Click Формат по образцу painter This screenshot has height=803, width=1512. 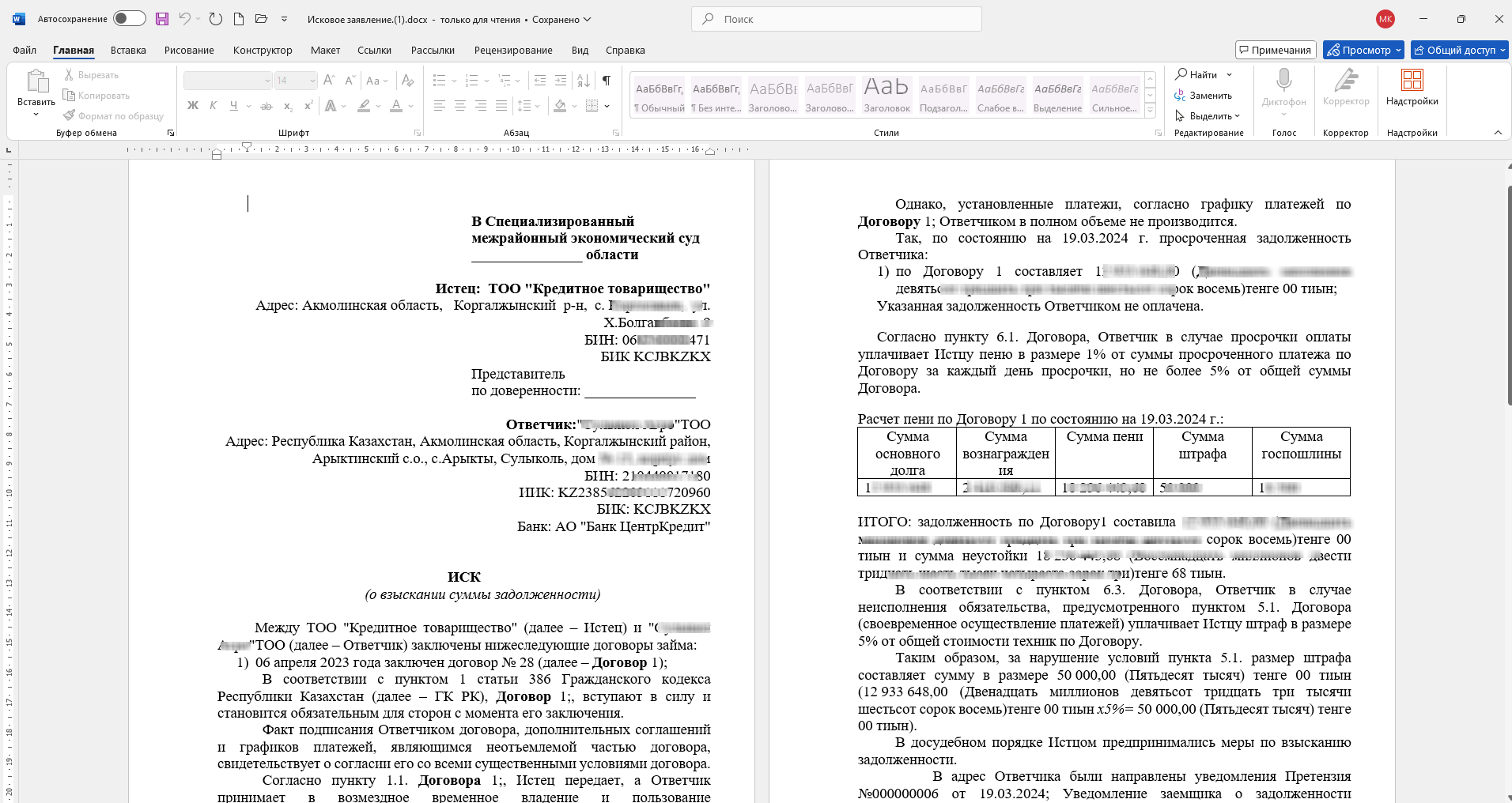tap(114, 116)
